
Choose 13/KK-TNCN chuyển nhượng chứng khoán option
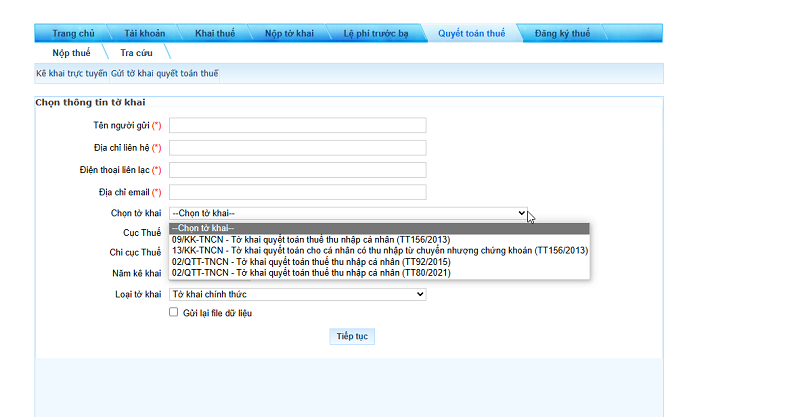coord(379,251)
